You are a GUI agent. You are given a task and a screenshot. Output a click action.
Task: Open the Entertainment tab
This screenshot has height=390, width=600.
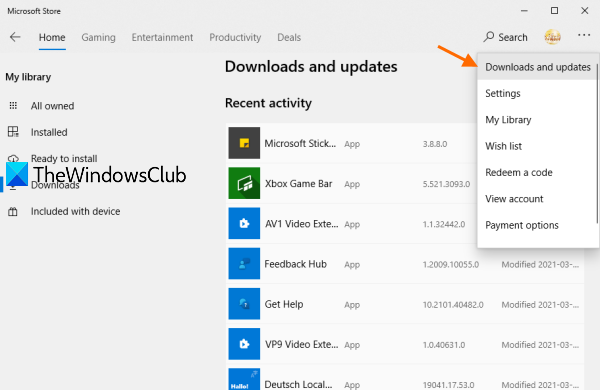point(162,38)
